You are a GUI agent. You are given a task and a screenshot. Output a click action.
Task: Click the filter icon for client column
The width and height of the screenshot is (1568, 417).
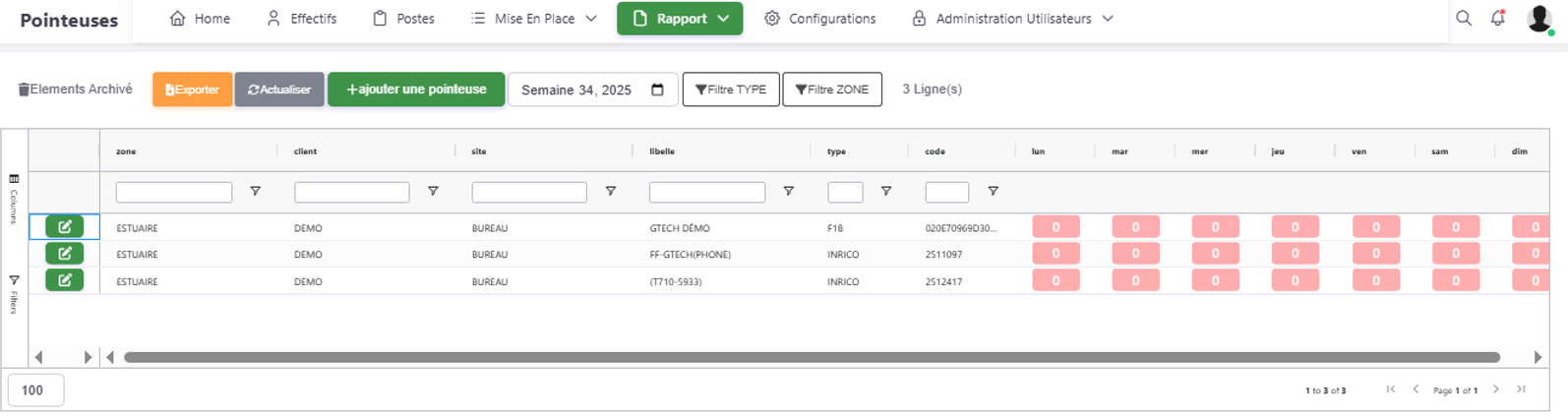[433, 192]
